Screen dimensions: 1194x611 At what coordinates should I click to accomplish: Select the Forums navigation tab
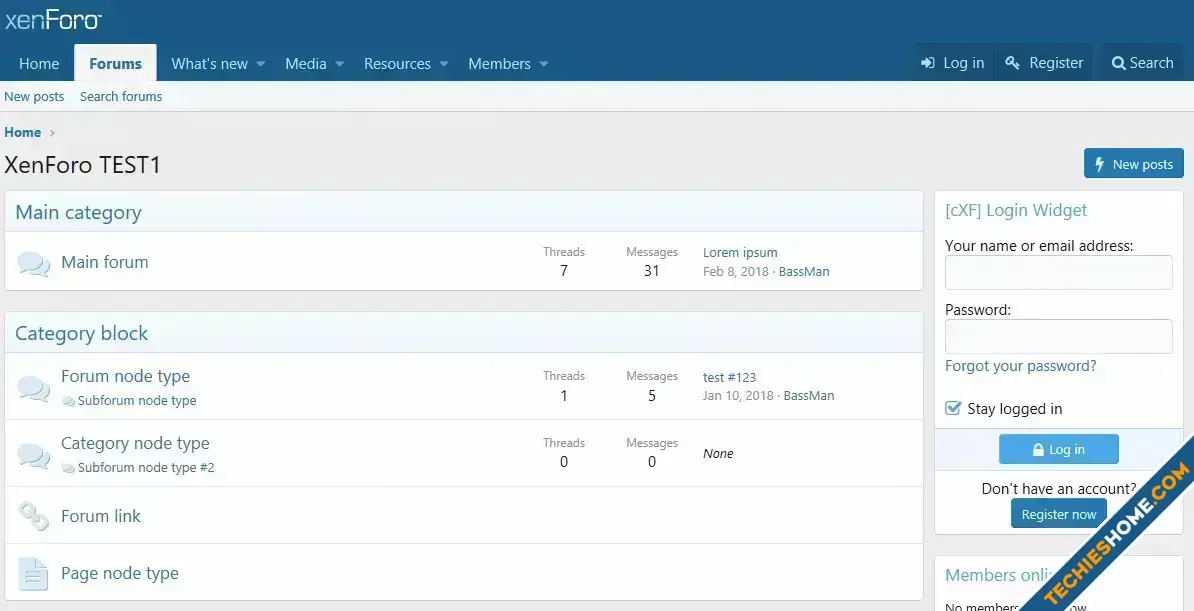[116, 63]
